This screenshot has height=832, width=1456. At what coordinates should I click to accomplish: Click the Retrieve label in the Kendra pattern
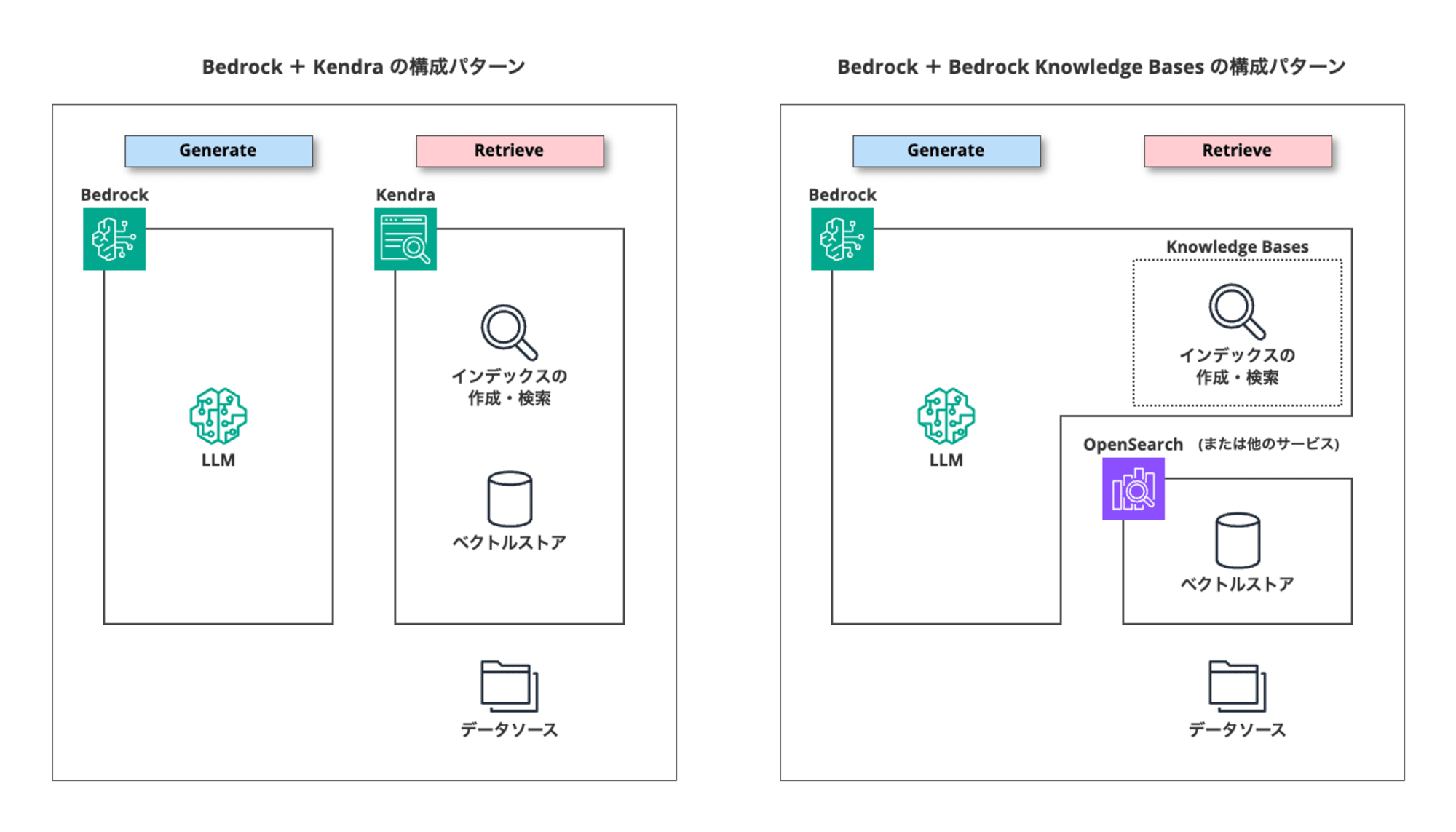(x=510, y=151)
